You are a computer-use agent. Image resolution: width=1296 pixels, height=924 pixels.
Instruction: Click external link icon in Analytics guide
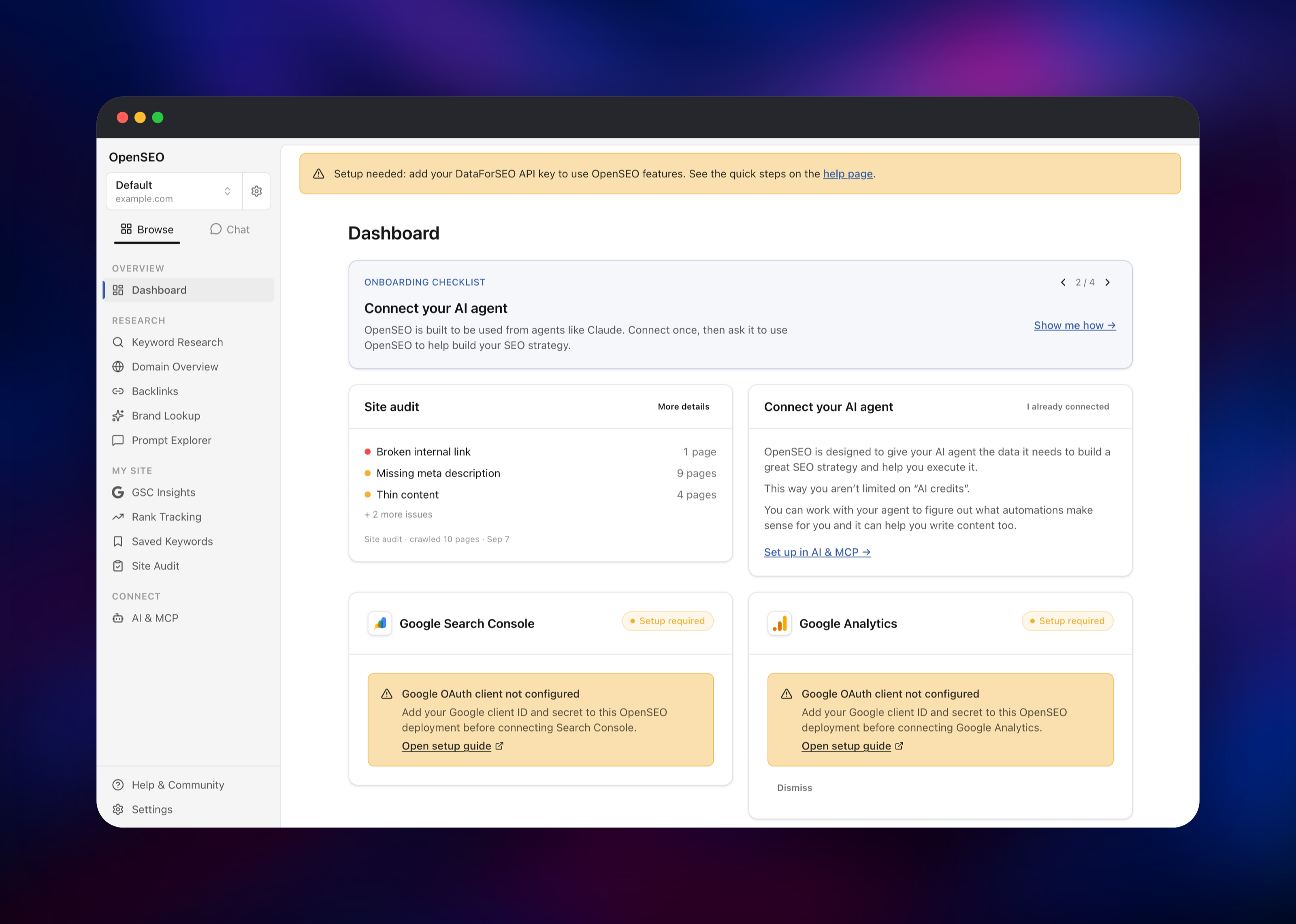[x=899, y=746]
